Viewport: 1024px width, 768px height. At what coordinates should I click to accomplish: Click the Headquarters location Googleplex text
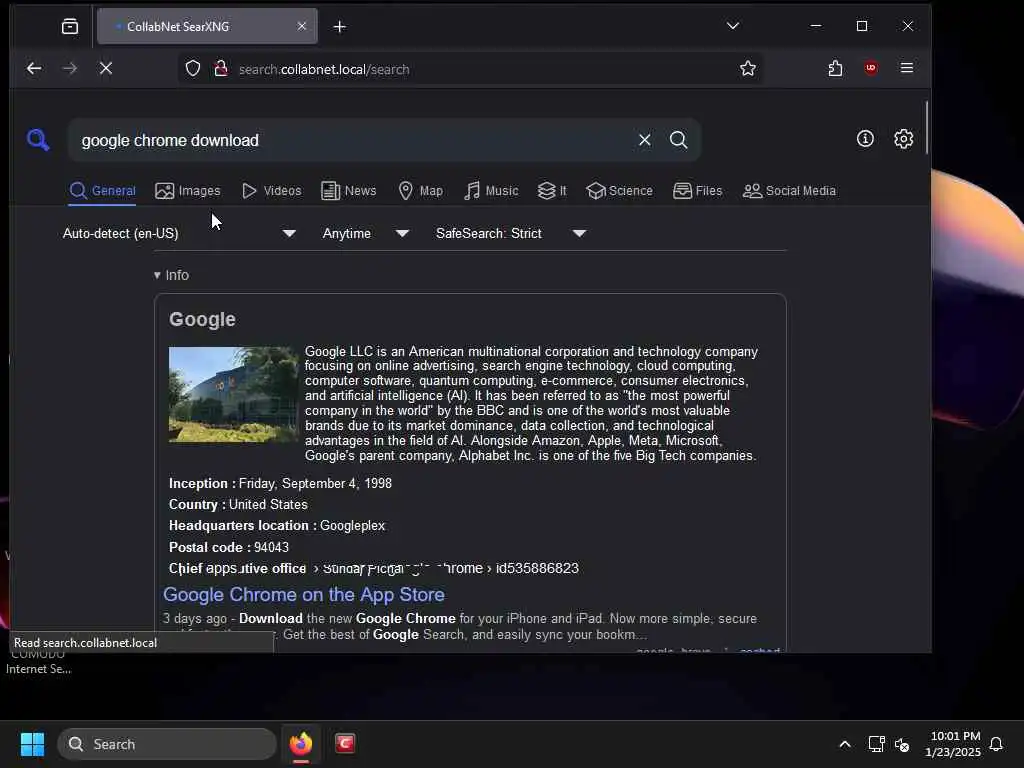pyautogui.click(x=277, y=526)
